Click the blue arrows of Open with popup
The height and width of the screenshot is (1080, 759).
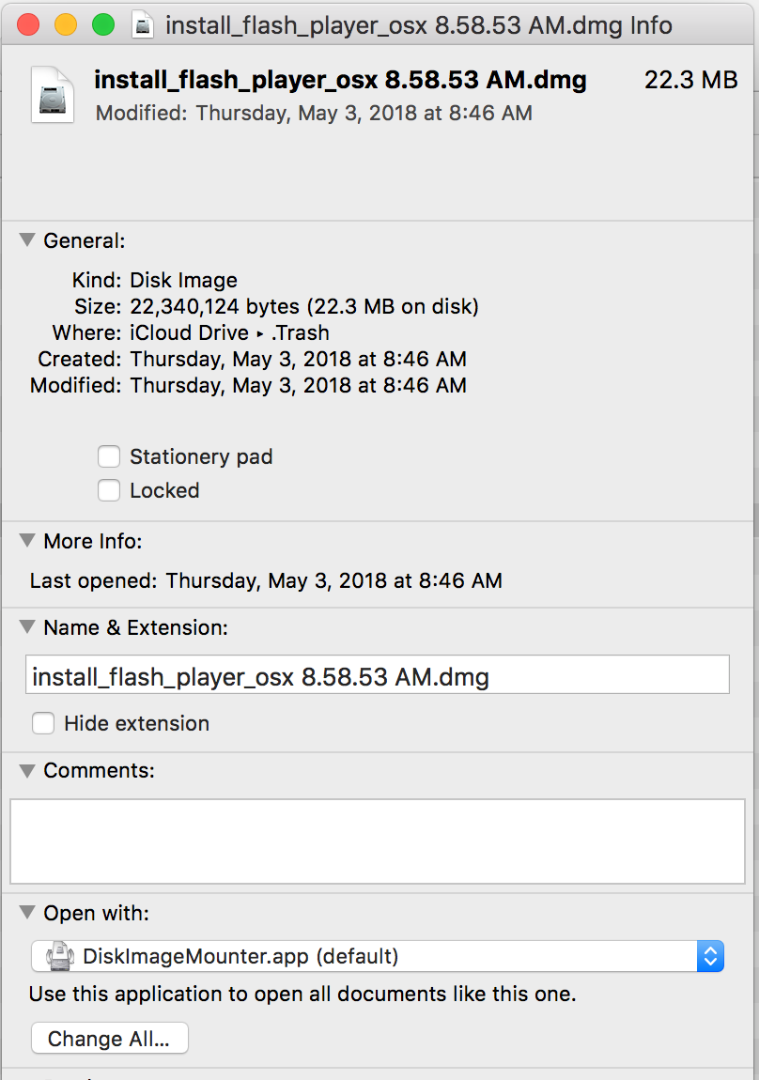(710, 956)
